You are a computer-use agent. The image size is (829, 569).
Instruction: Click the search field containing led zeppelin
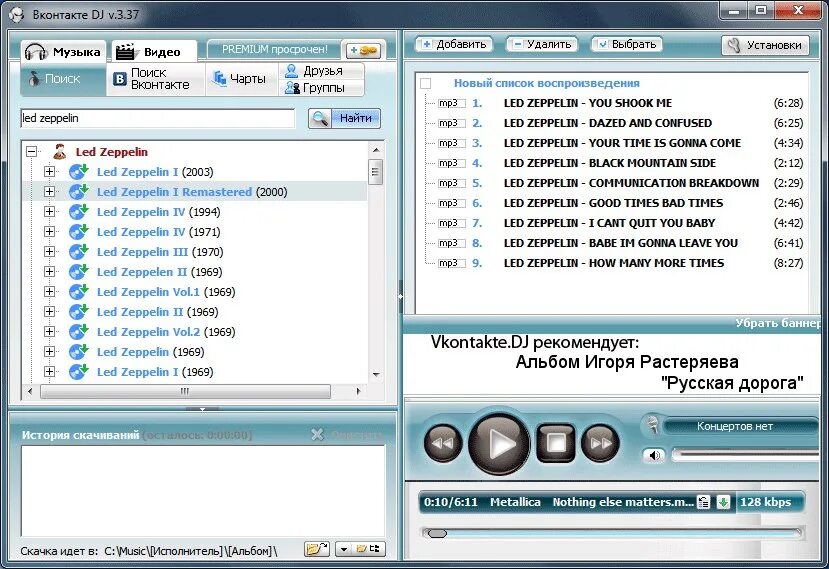pyautogui.click(x=158, y=118)
